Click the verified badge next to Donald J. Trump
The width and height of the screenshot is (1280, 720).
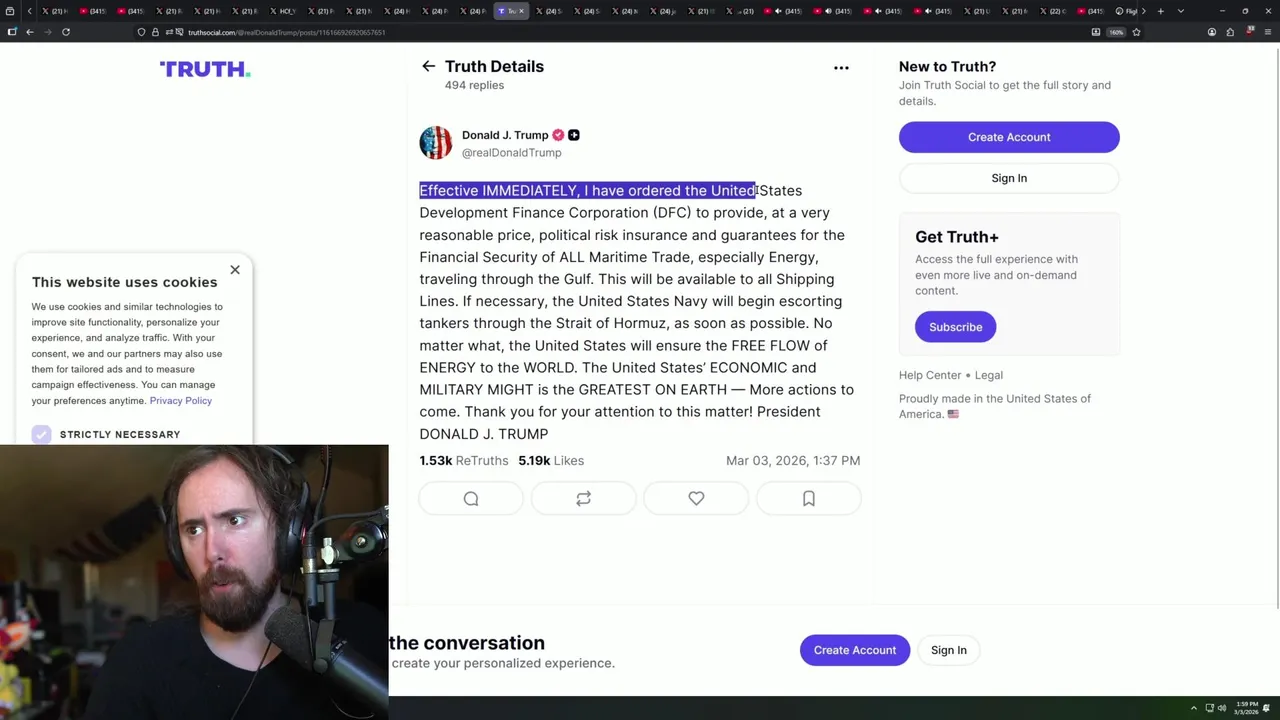point(558,135)
